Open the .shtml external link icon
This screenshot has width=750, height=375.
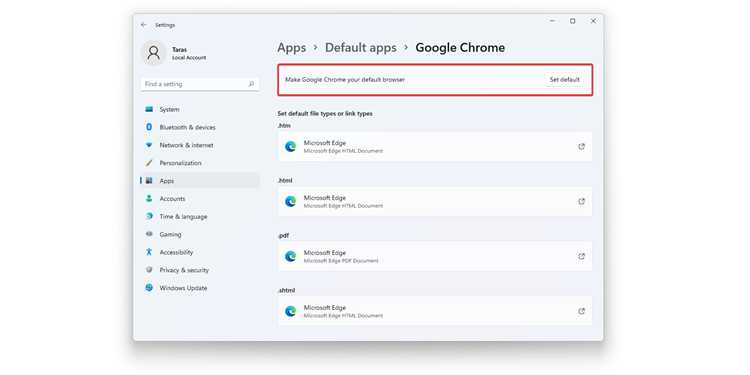tap(582, 311)
